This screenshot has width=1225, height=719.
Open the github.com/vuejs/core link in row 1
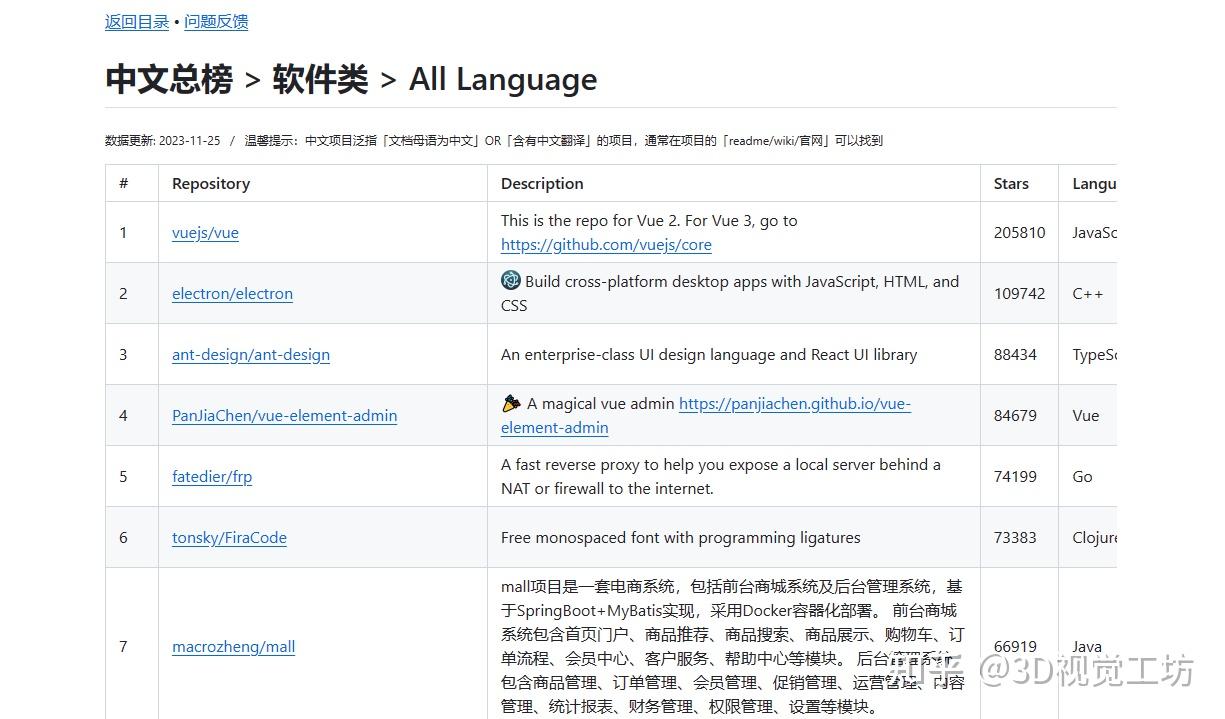[605, 245]
